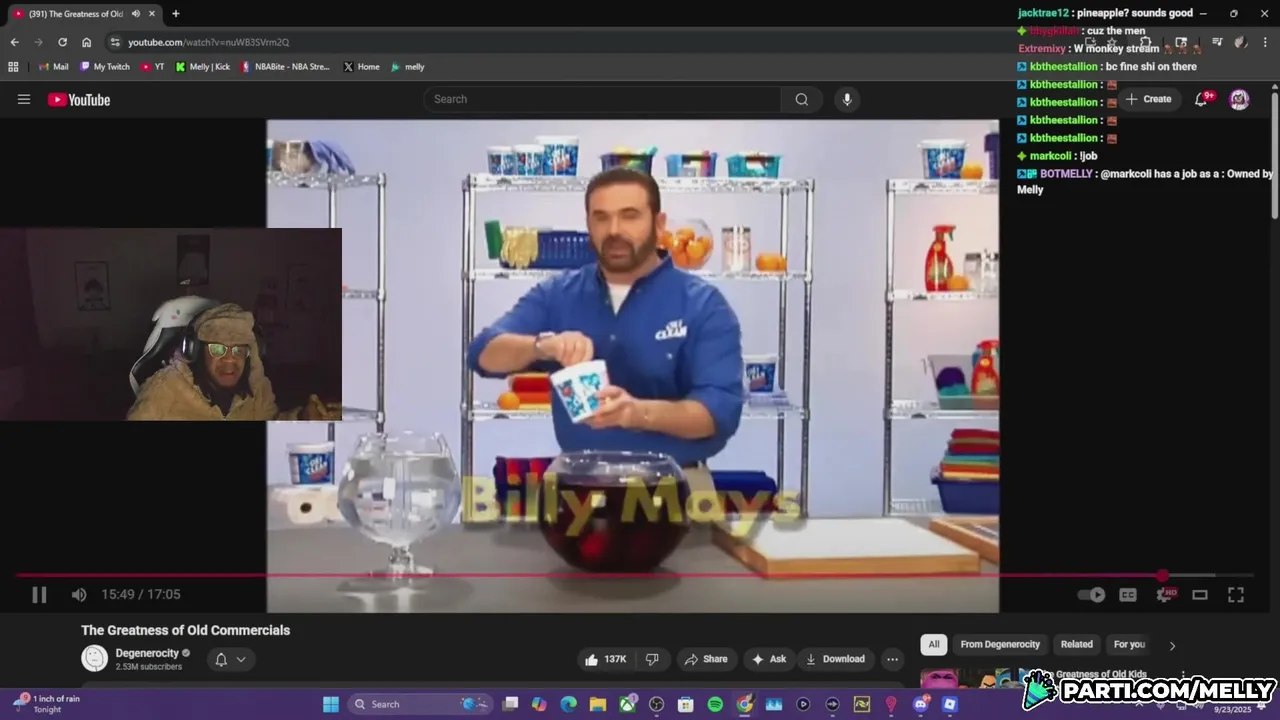Toggle closed captions
Screen dimensions: 1280x720
coord(1128,594)
